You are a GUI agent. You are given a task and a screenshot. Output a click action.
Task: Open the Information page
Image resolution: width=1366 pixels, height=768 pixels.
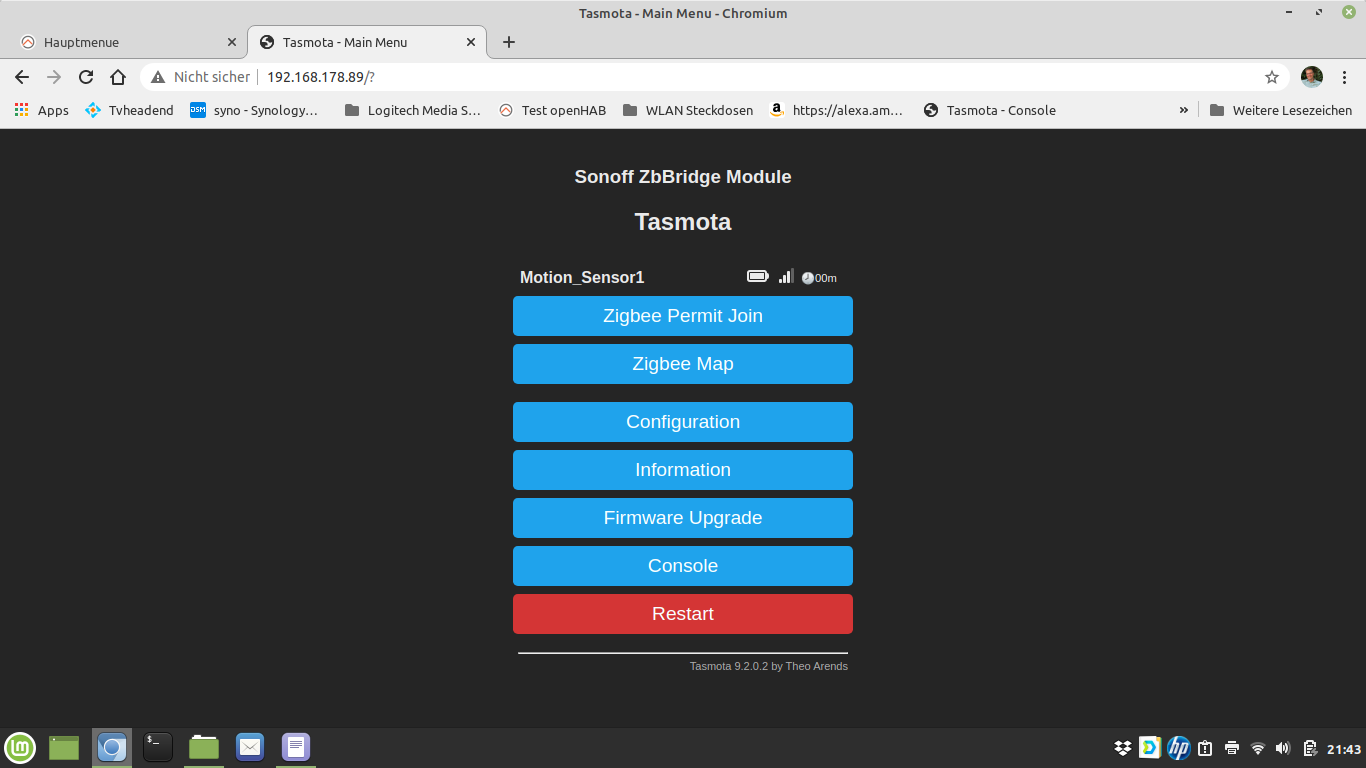pos(683,470)
